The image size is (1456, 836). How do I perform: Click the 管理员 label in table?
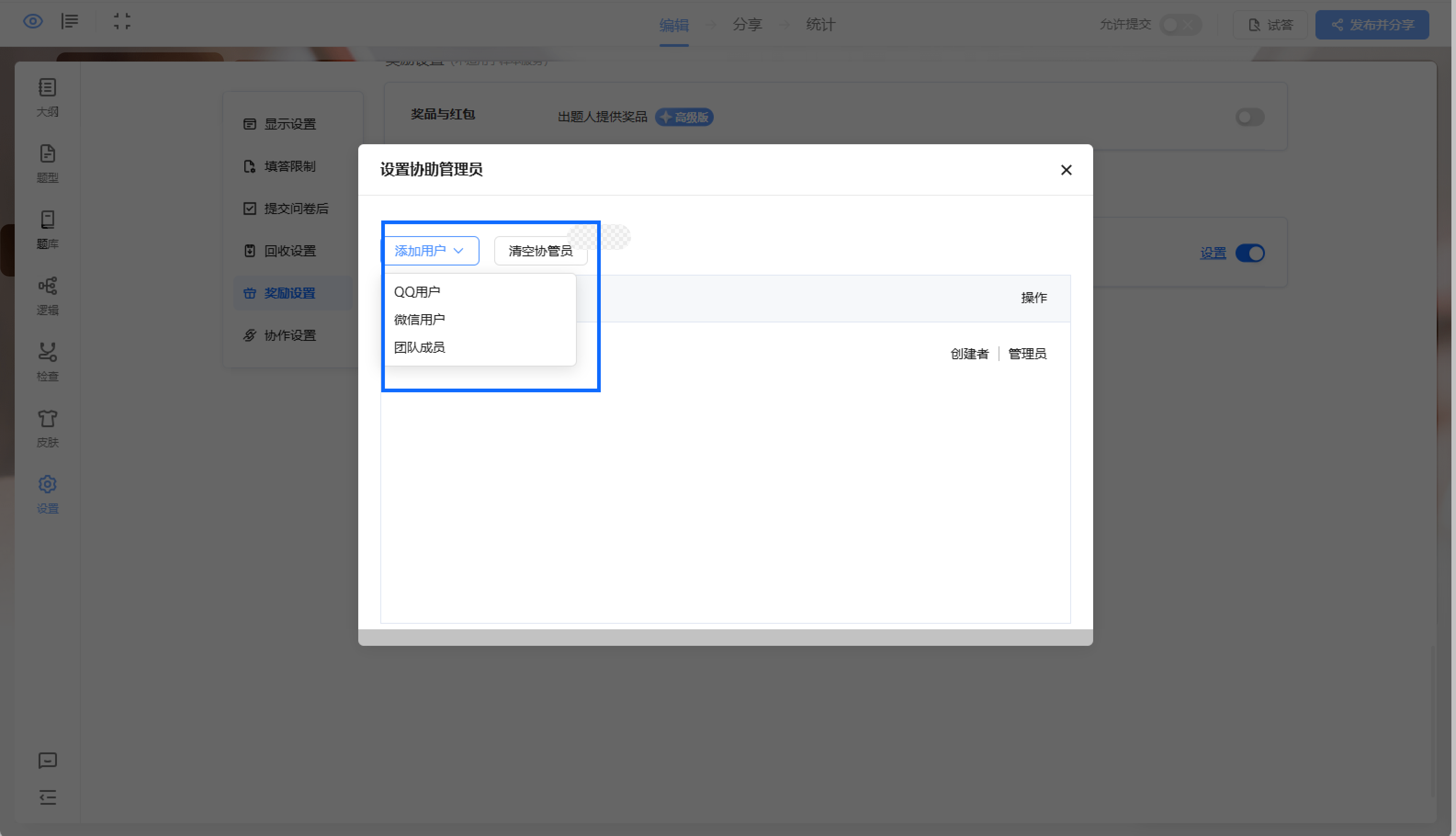(1028, 354)
